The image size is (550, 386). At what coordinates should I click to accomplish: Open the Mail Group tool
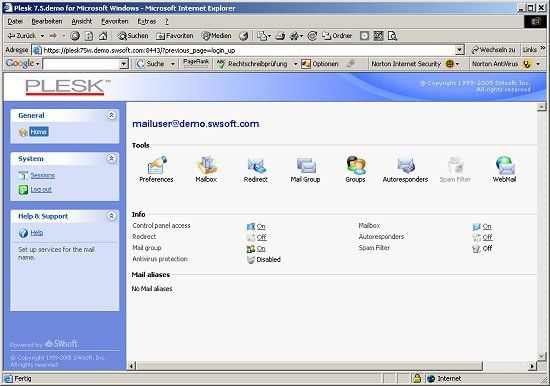[306, 169]
